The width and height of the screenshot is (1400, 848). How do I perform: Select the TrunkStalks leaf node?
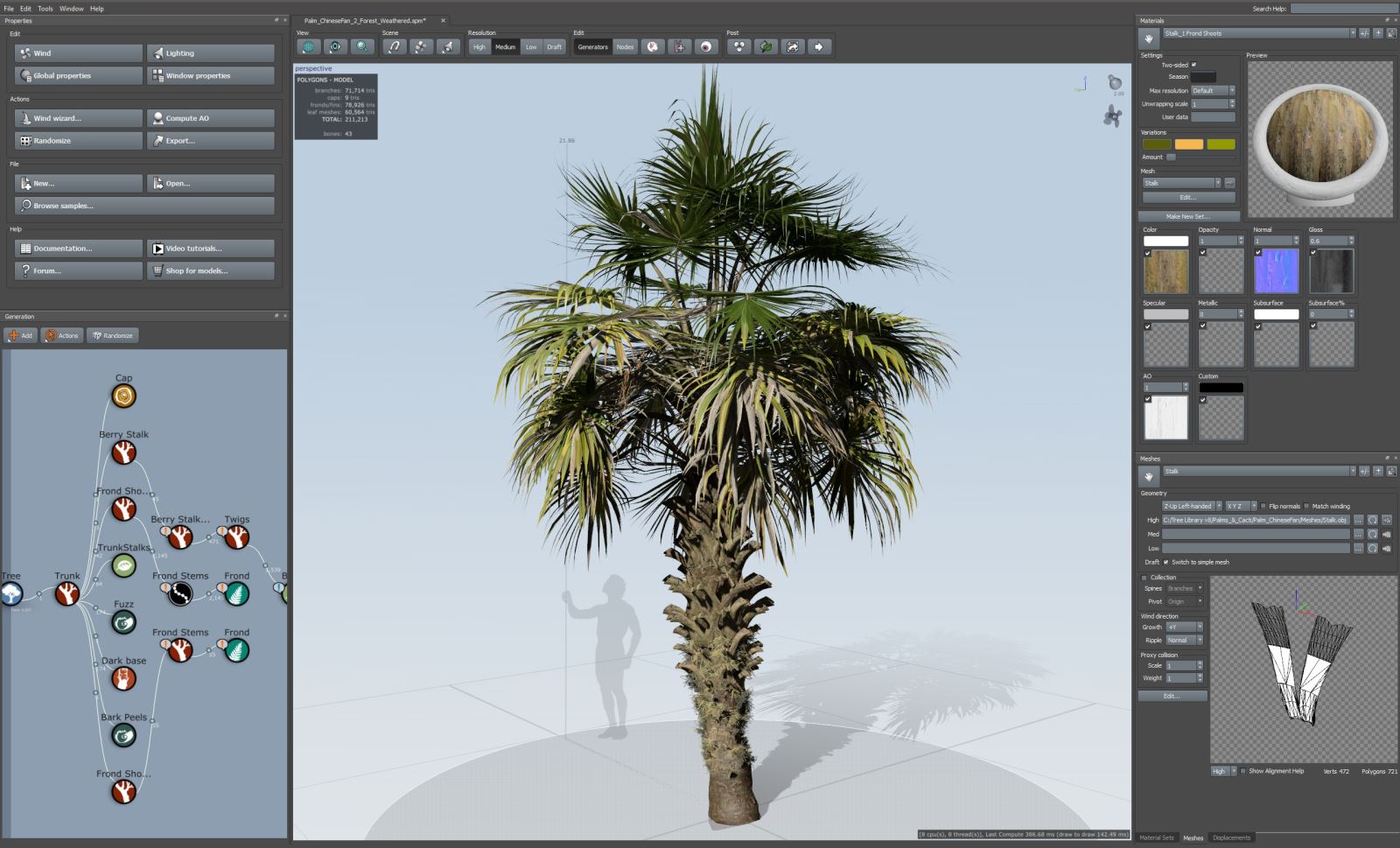point(123,565)
